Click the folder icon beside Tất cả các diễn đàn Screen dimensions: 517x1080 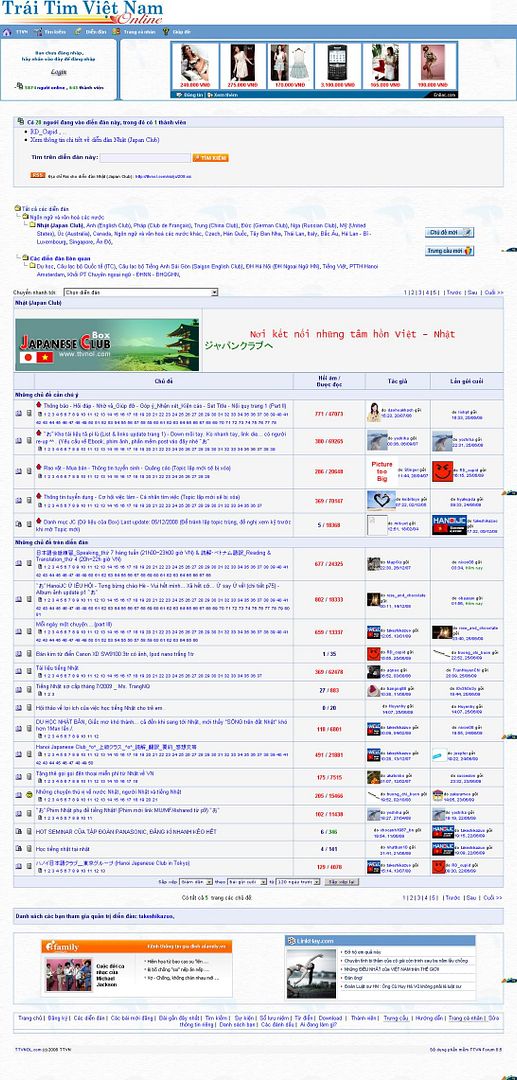pyautogui.click(x=18, y=208)
